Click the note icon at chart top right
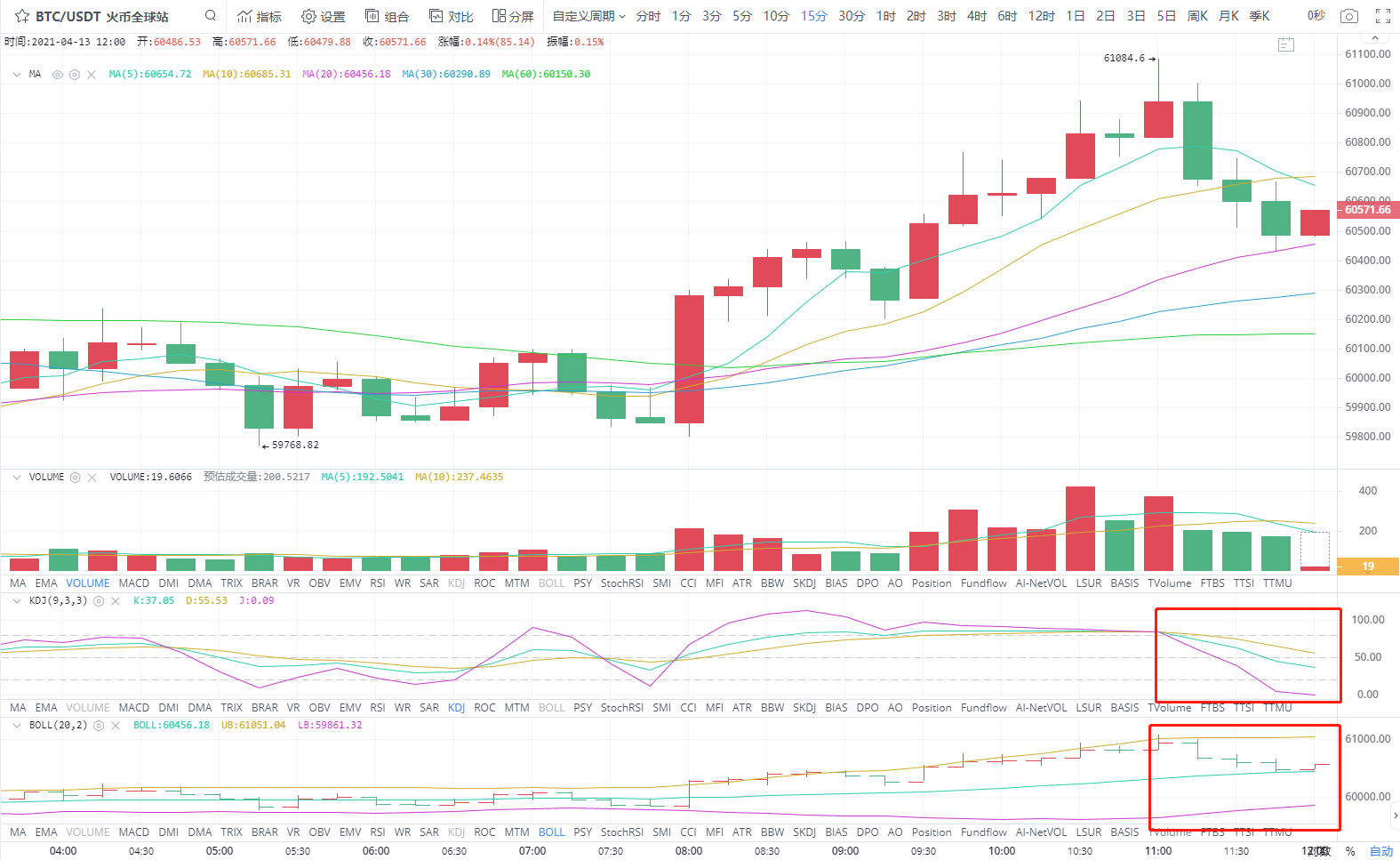Image resolution: width=1400 pixels, height=860 pixels. point(1286,44)
